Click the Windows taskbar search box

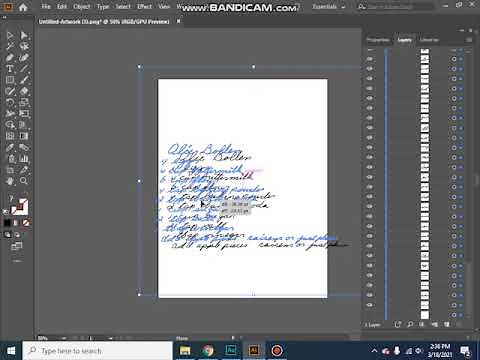(97, 351)
